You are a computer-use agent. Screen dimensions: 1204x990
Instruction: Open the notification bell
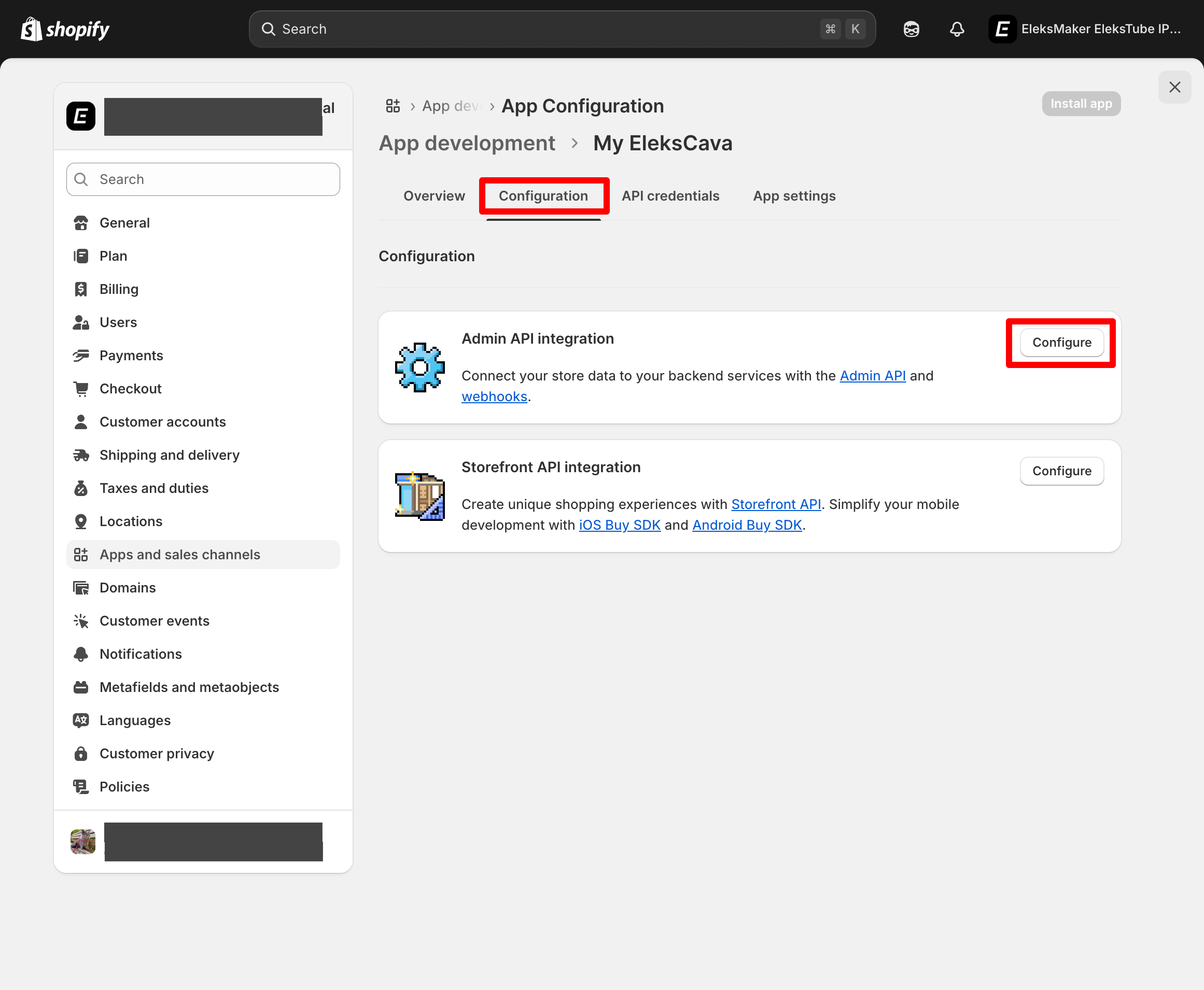[x=957, y=29]
